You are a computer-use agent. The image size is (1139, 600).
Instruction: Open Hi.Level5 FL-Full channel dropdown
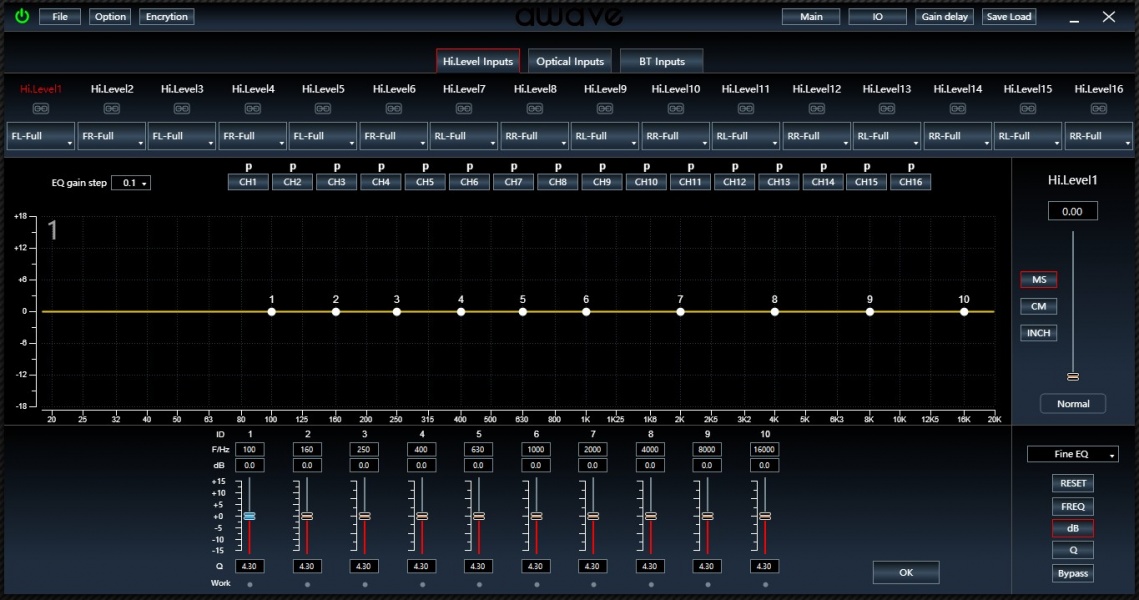pos(323,136)
